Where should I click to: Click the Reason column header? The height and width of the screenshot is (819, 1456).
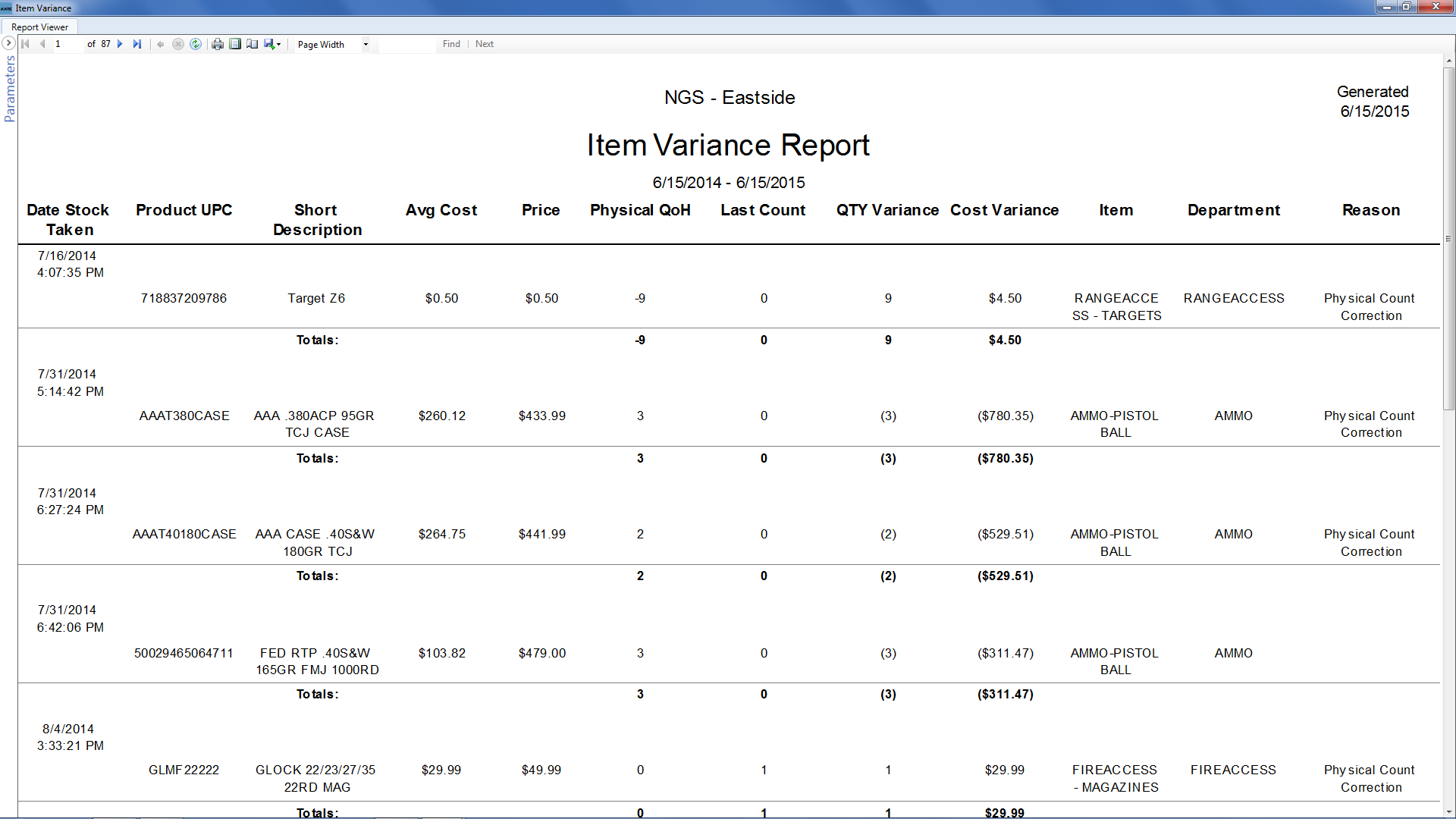tap(1371, 210)
